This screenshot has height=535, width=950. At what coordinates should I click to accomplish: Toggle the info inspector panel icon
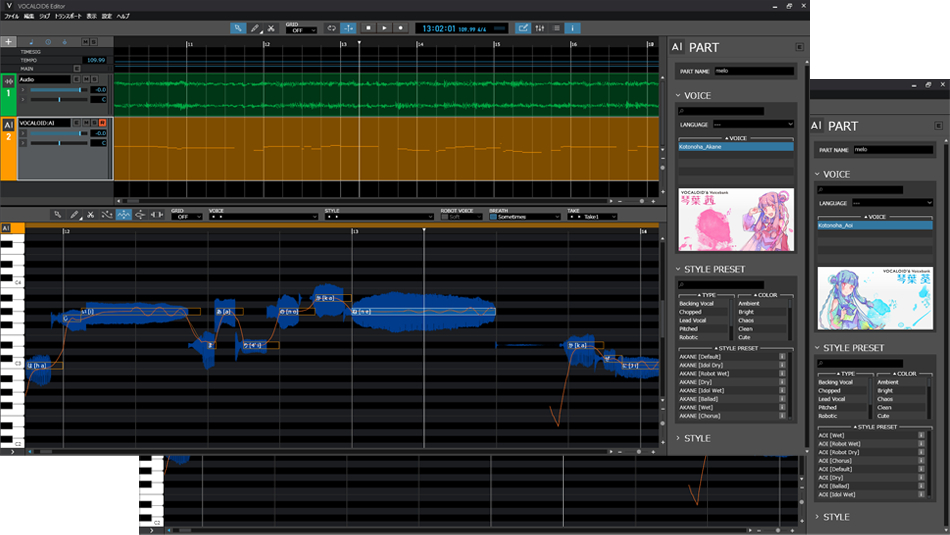pos(573,28)
